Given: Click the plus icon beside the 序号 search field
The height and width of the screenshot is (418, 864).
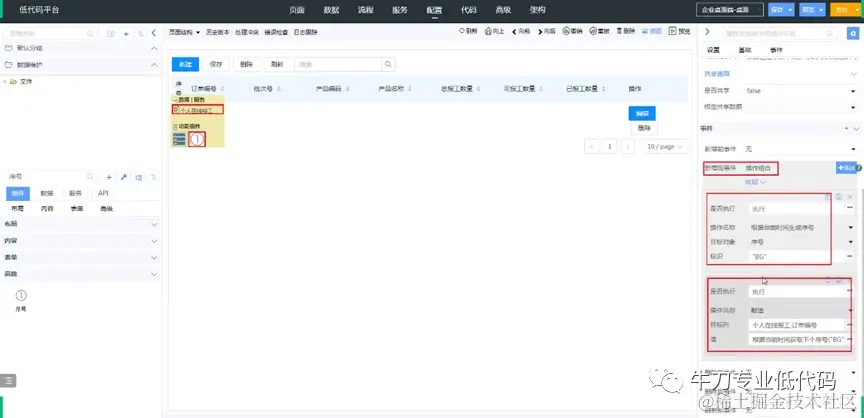Looking at the screenshot, I should [x=109, y=177].
